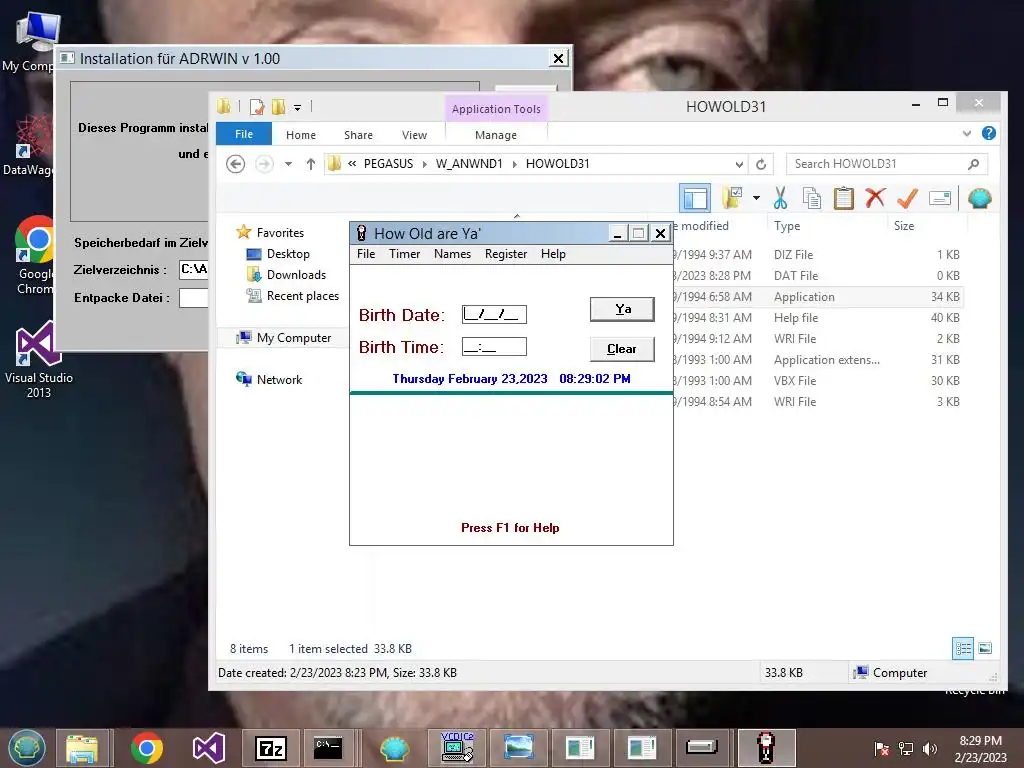Expand the ribbon chevron near Help icon
This screenshot has width=1024, height=768.
click(967, 133)
